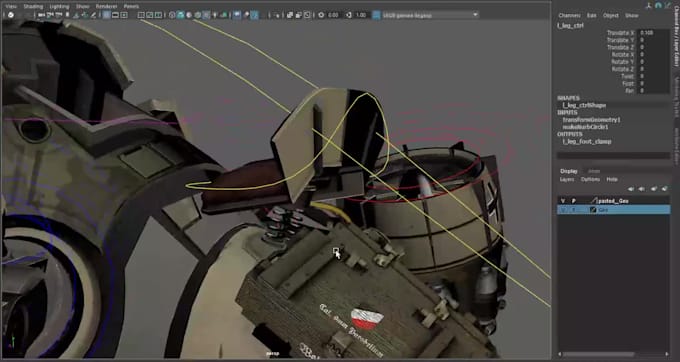The width and height of the screenshot is (680, 362).
Task: Click the l_leg_ctrlShape shape node
Action: (x=584, y=105)
